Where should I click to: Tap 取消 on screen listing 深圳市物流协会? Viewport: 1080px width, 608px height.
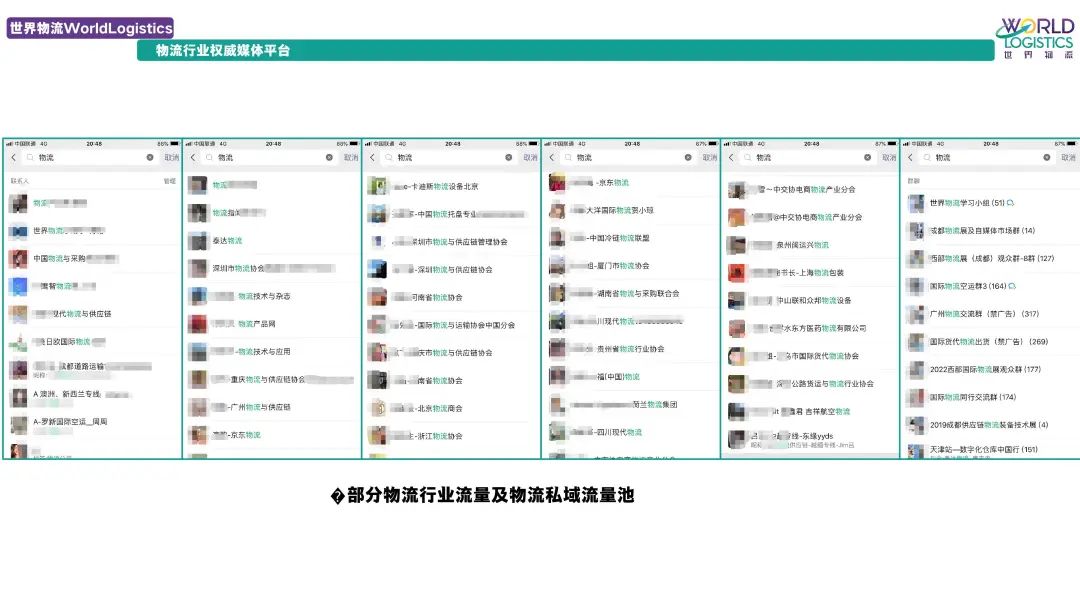(351, 158)
